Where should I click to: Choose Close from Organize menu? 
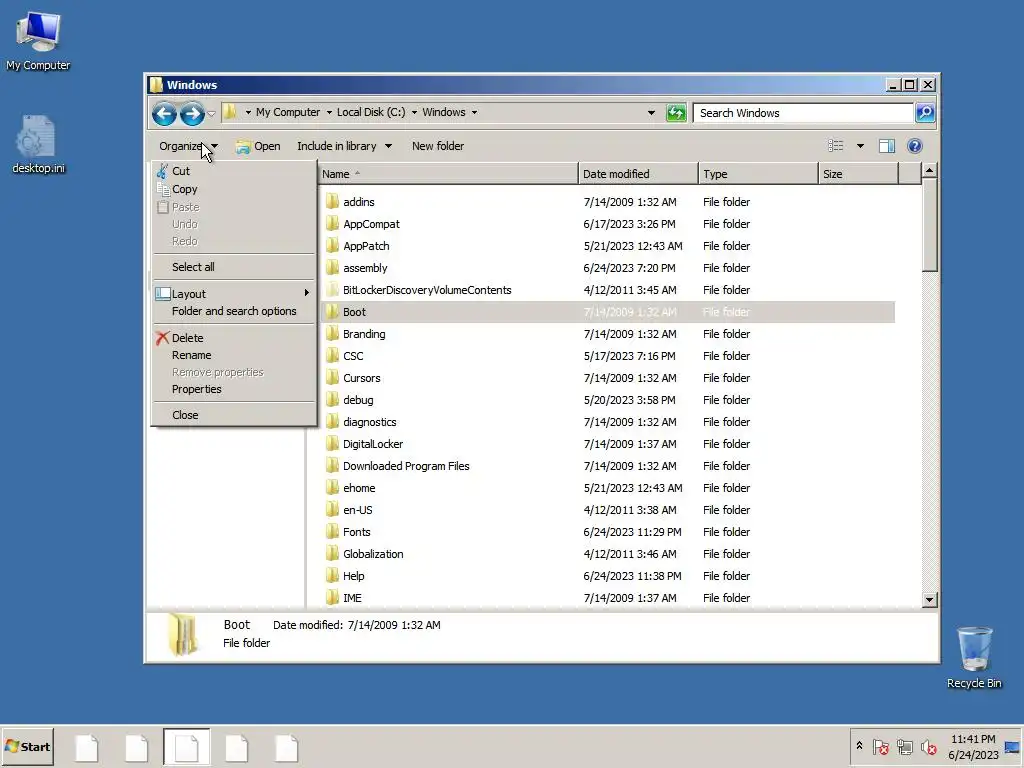(232, 415)
